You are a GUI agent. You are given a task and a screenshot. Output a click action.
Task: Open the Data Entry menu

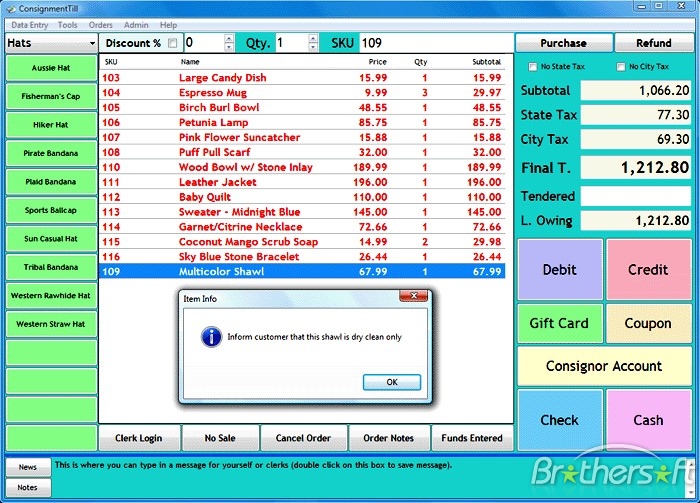[29, 25]
